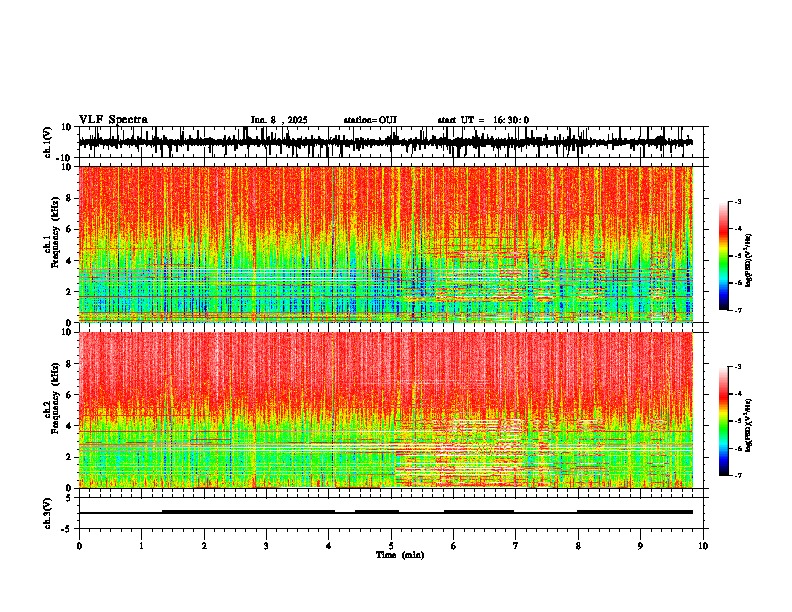Click the "2" kHz tick of ch.2 spectrogram
The width and height of the screenshot is (792, 612).
coord(70,457)
